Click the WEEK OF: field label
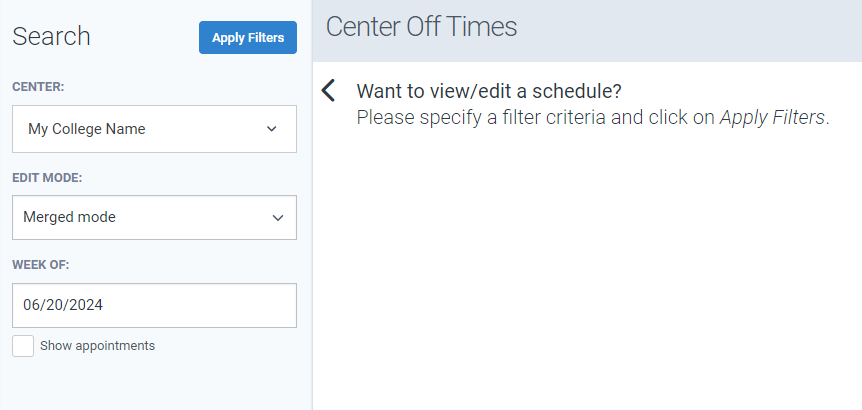Image resolution: width=862 pixels, height=410 pixels. (40, 265)
